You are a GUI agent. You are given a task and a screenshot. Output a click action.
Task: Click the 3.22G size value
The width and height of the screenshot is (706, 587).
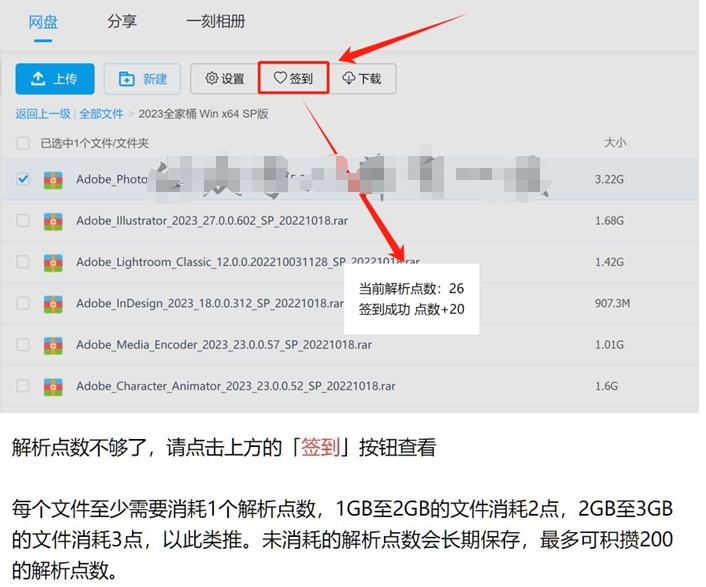[609, 179]
